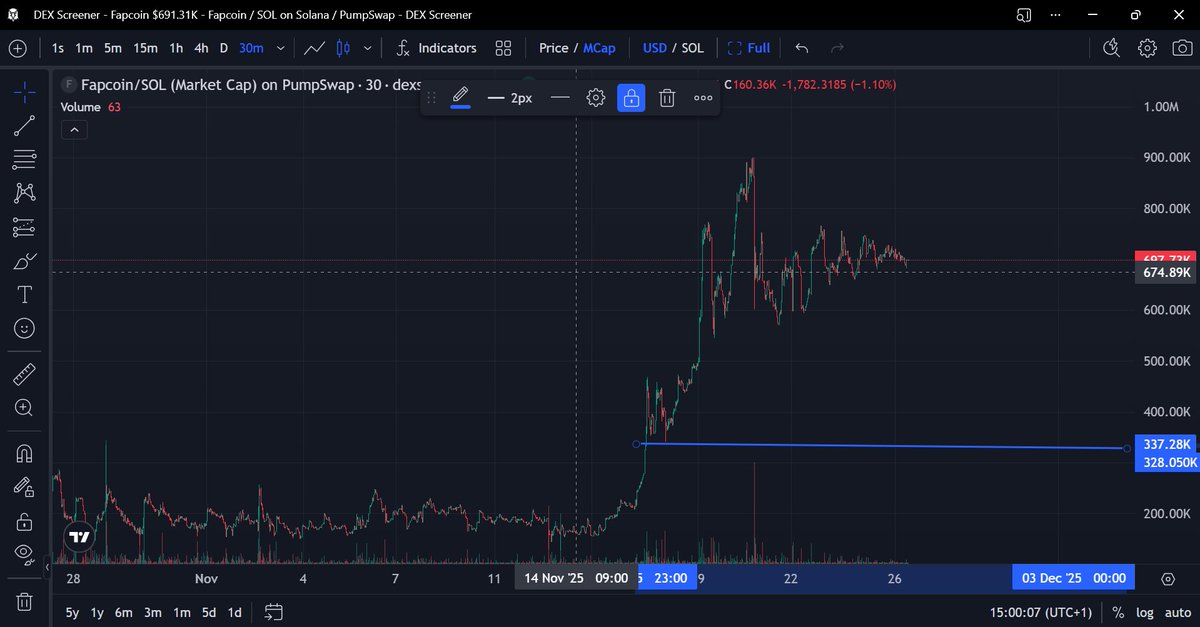Select the trend line drawing tool
The width and height of the screenshot is (1200, 627).
point(24,125)
